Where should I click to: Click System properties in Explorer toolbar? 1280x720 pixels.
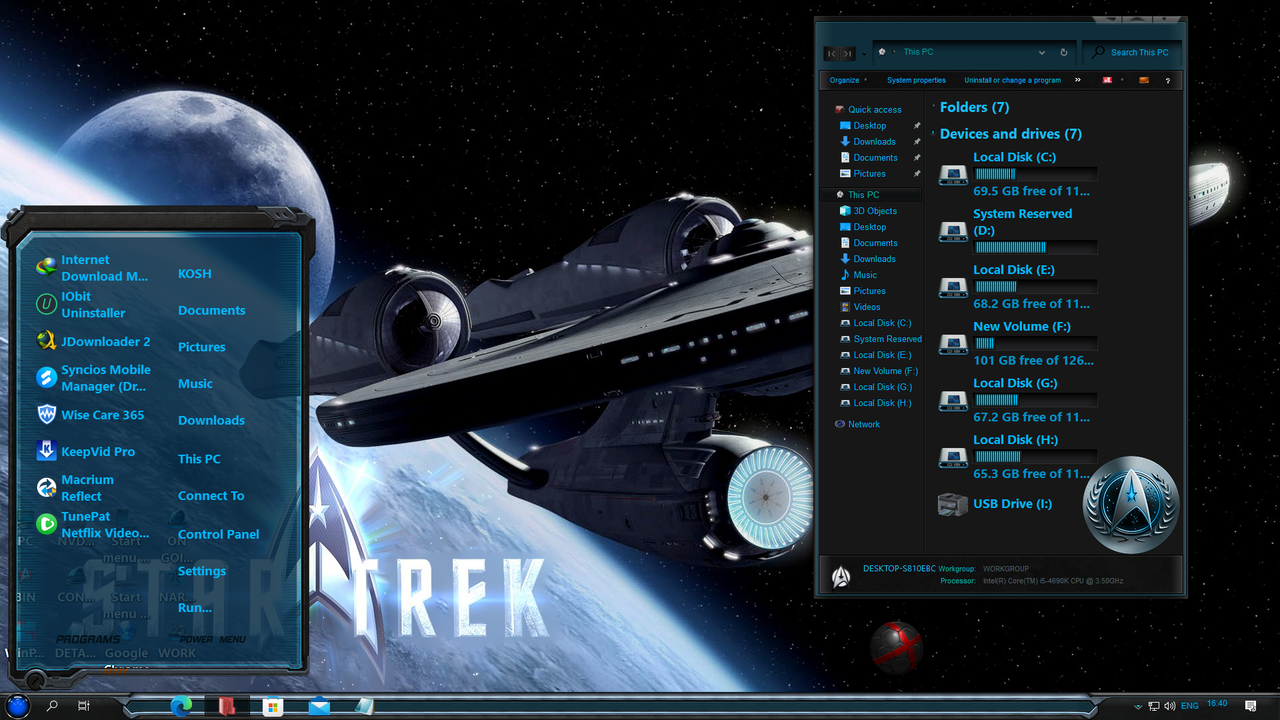[x=916, y=80]
